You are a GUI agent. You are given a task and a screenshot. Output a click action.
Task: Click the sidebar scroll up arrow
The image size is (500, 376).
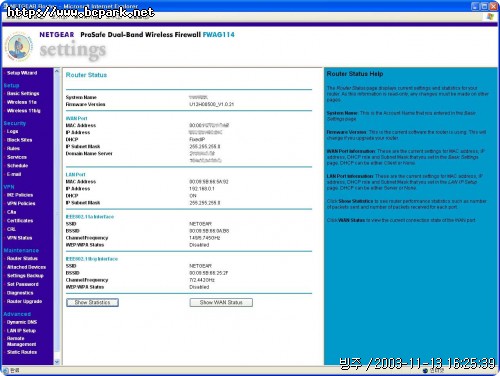tap(57, 71)
